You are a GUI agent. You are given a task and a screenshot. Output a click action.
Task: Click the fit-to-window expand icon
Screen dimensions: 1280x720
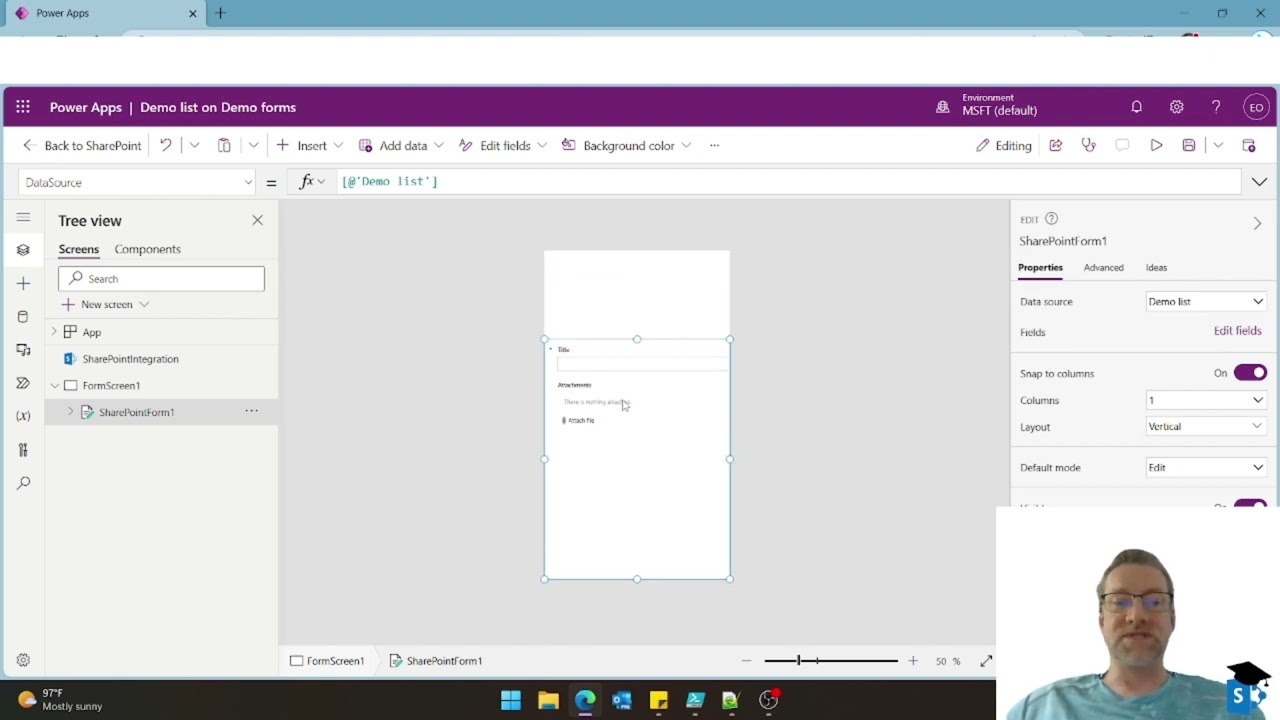tap(986, 660)
